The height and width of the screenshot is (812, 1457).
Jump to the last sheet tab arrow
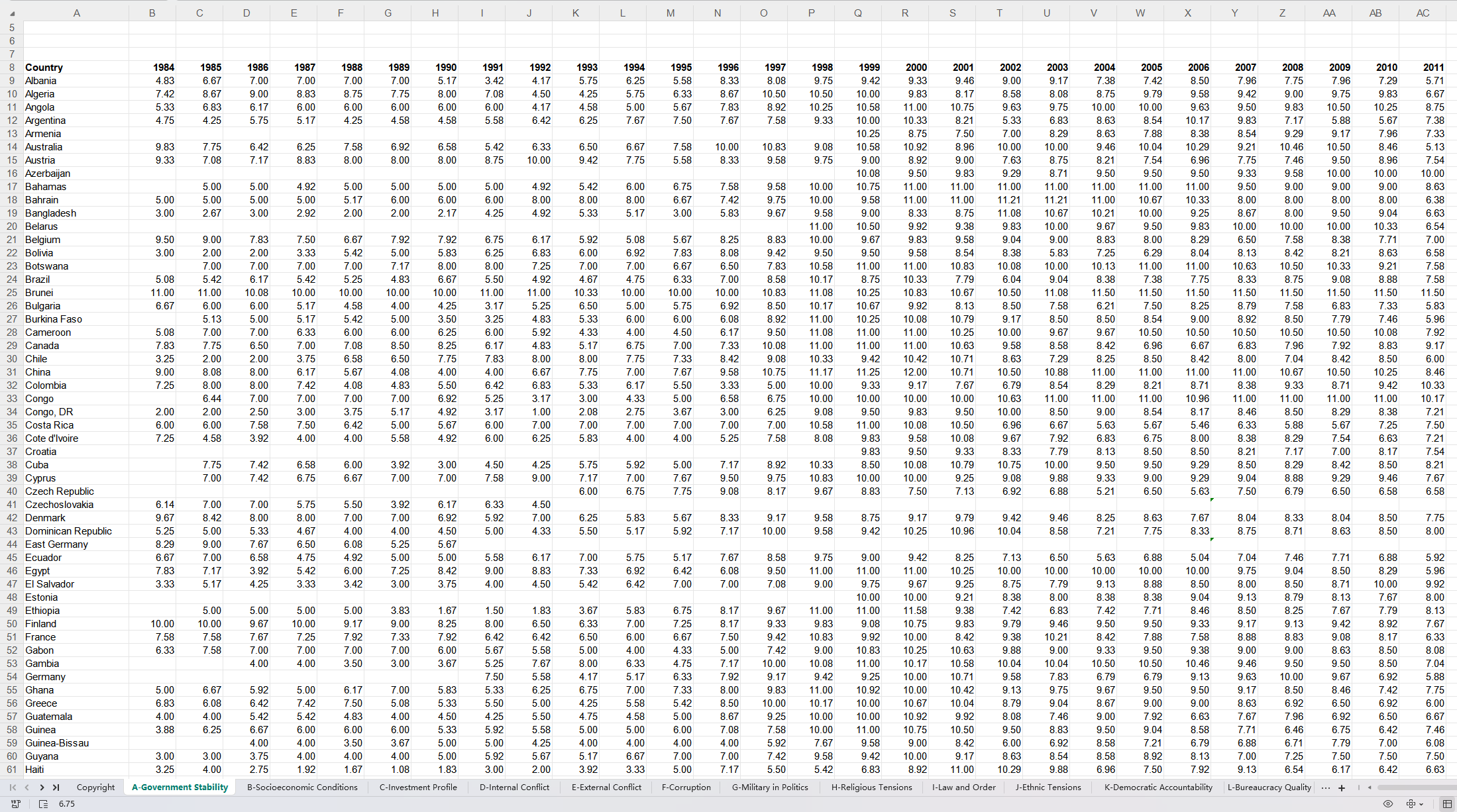(x=56, y=787)
